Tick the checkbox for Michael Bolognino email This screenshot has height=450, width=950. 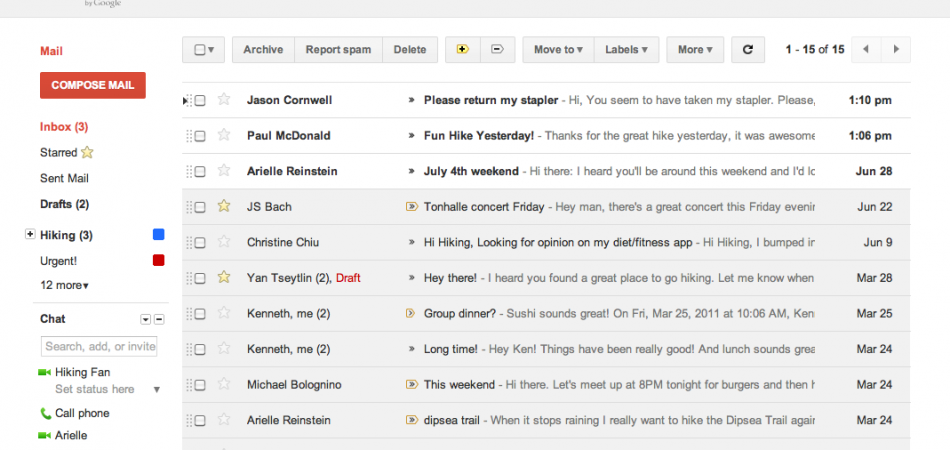(200, 385)
